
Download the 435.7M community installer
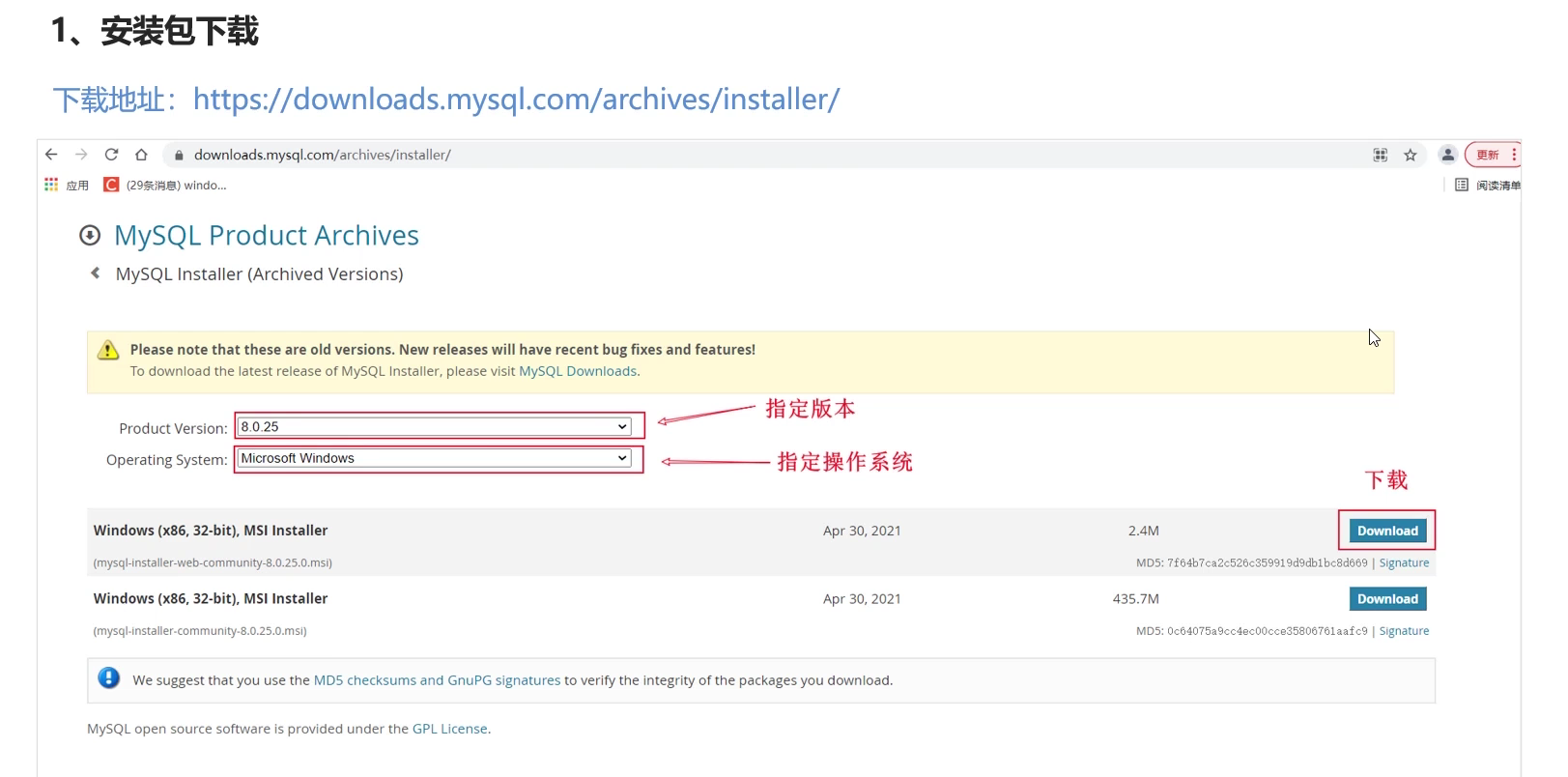1387,599
